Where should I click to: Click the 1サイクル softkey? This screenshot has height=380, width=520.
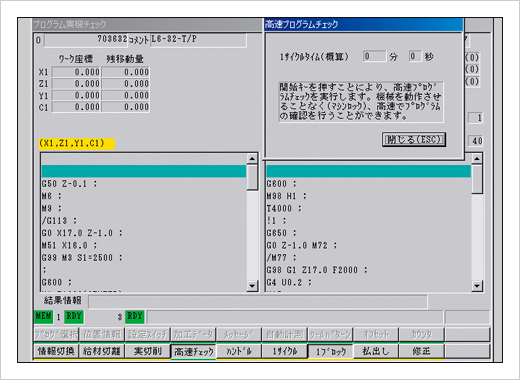[284, 351]
